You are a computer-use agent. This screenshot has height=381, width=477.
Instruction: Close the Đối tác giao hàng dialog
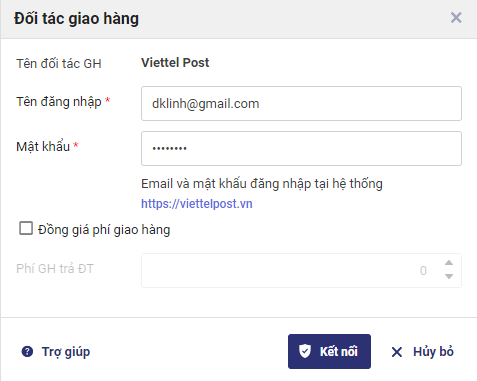point(456,18)
